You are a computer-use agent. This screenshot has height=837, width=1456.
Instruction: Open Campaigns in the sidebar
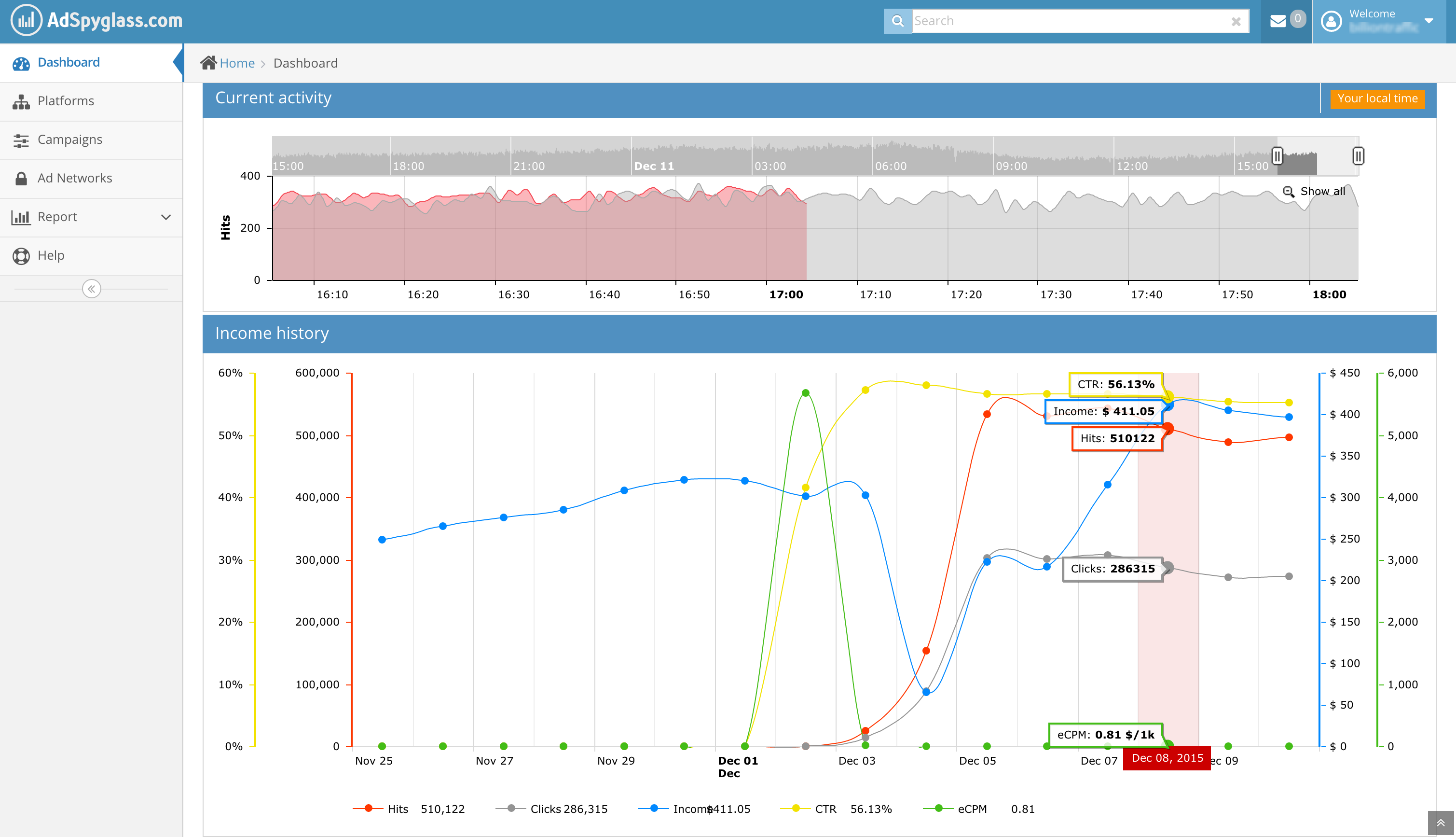[69, 139]
